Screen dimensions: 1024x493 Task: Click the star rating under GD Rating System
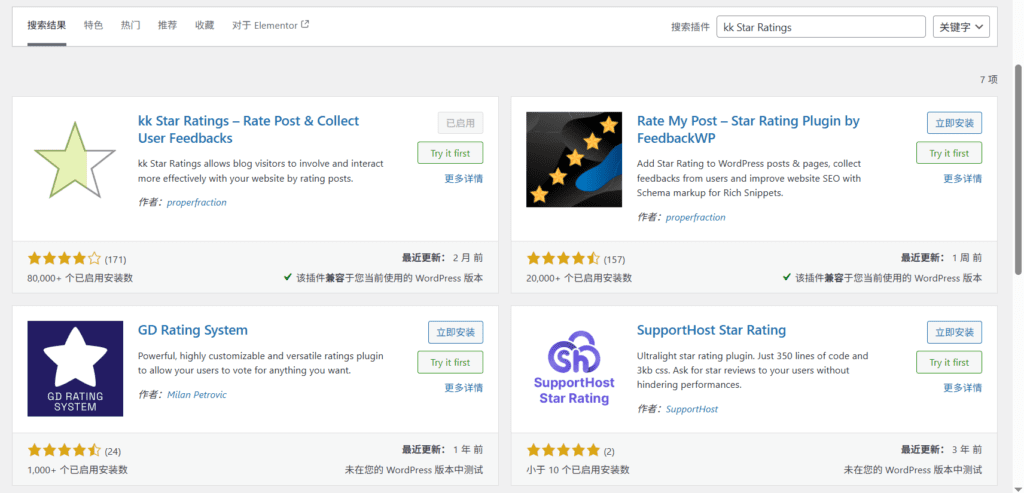tap(64, 450)
